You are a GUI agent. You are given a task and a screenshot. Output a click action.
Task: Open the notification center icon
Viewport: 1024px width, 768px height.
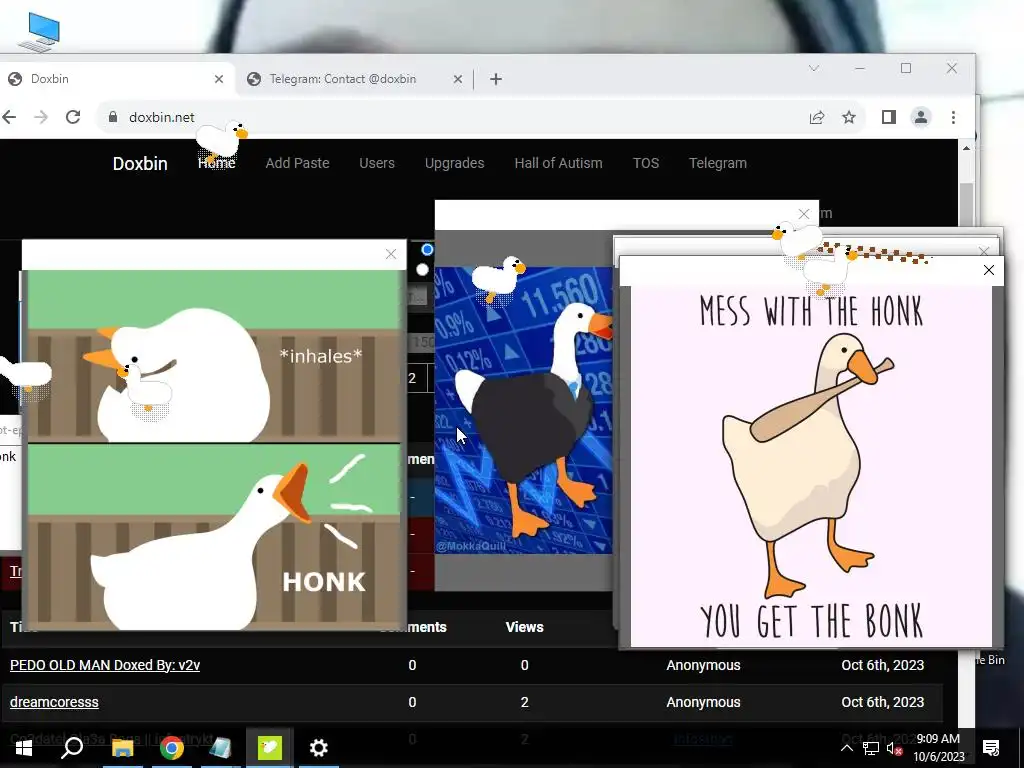coord(991,748)
